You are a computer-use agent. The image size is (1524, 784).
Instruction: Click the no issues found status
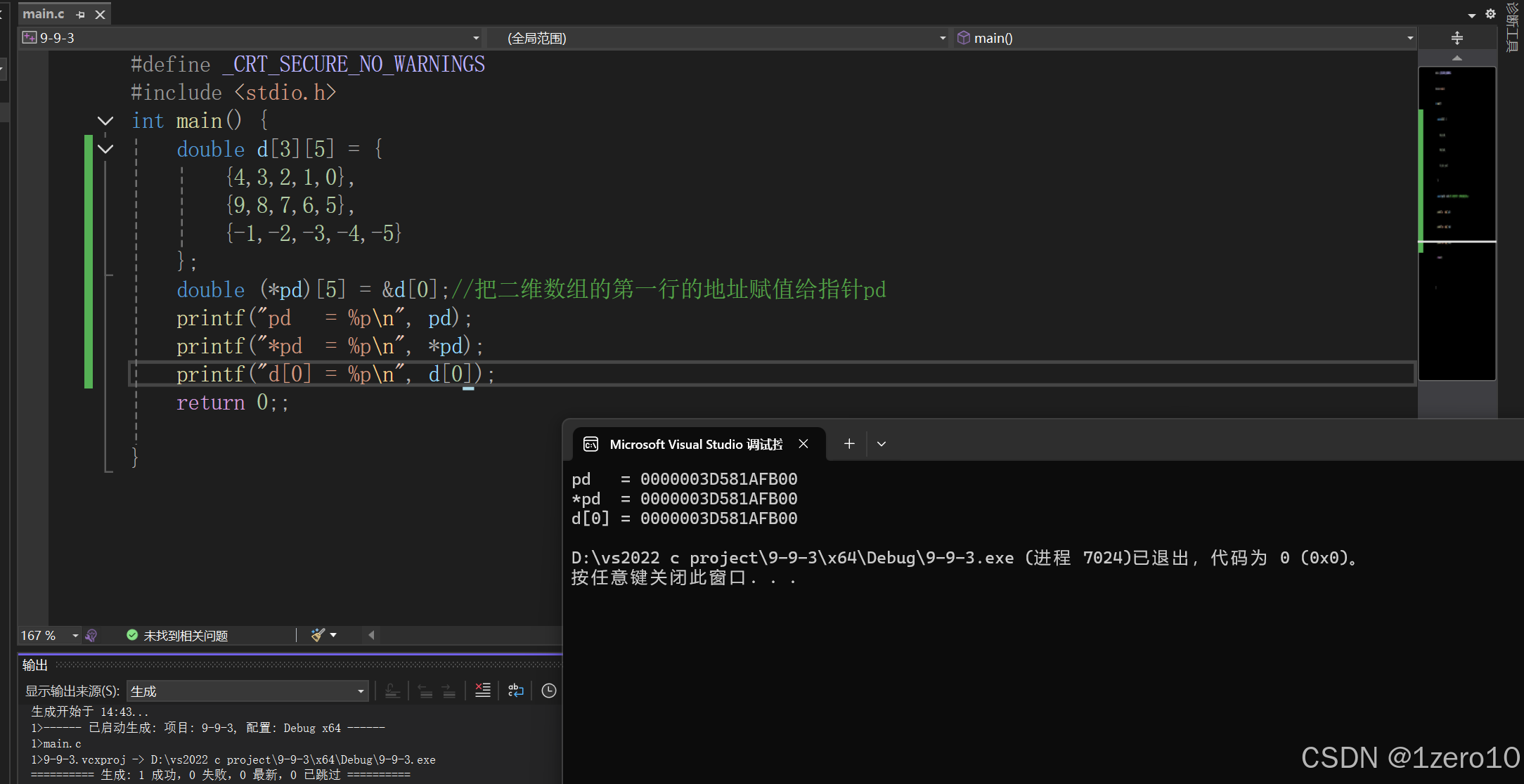(x=178, y=635)
